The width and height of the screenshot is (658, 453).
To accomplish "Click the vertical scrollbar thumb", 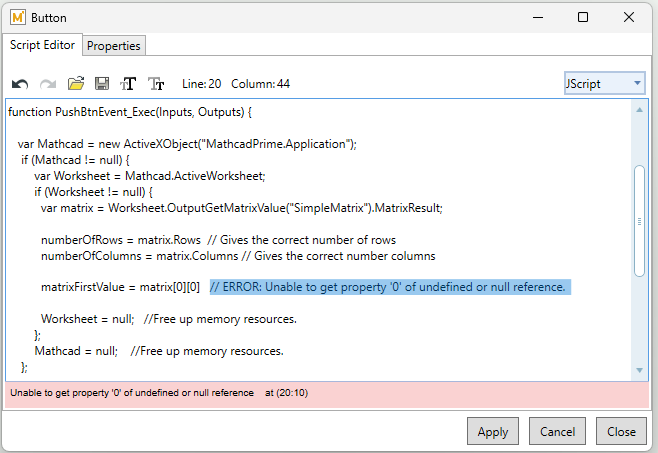I will click(640, 221).
